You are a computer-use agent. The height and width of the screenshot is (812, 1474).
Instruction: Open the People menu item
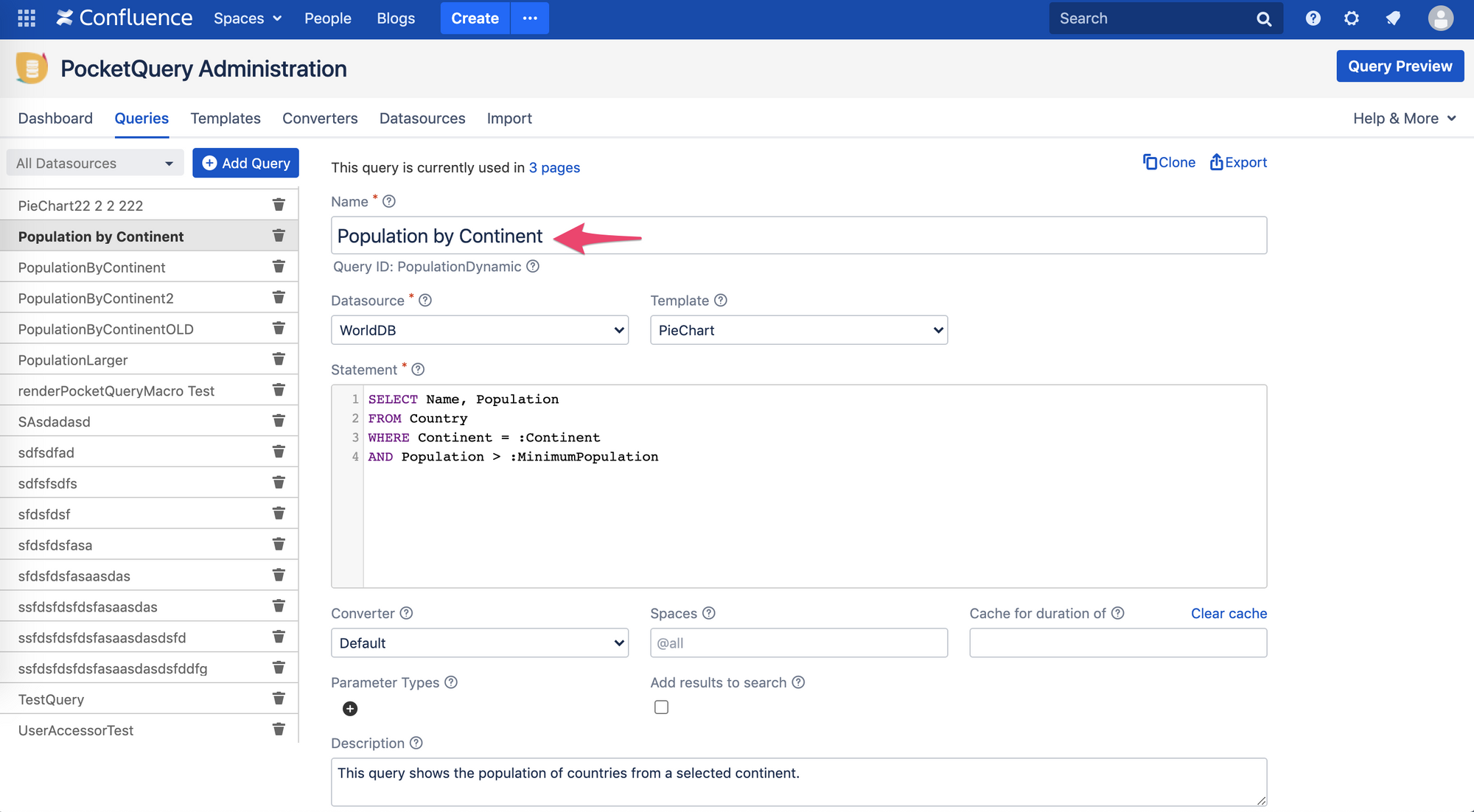pyautogui.click(x=328, y=18)
